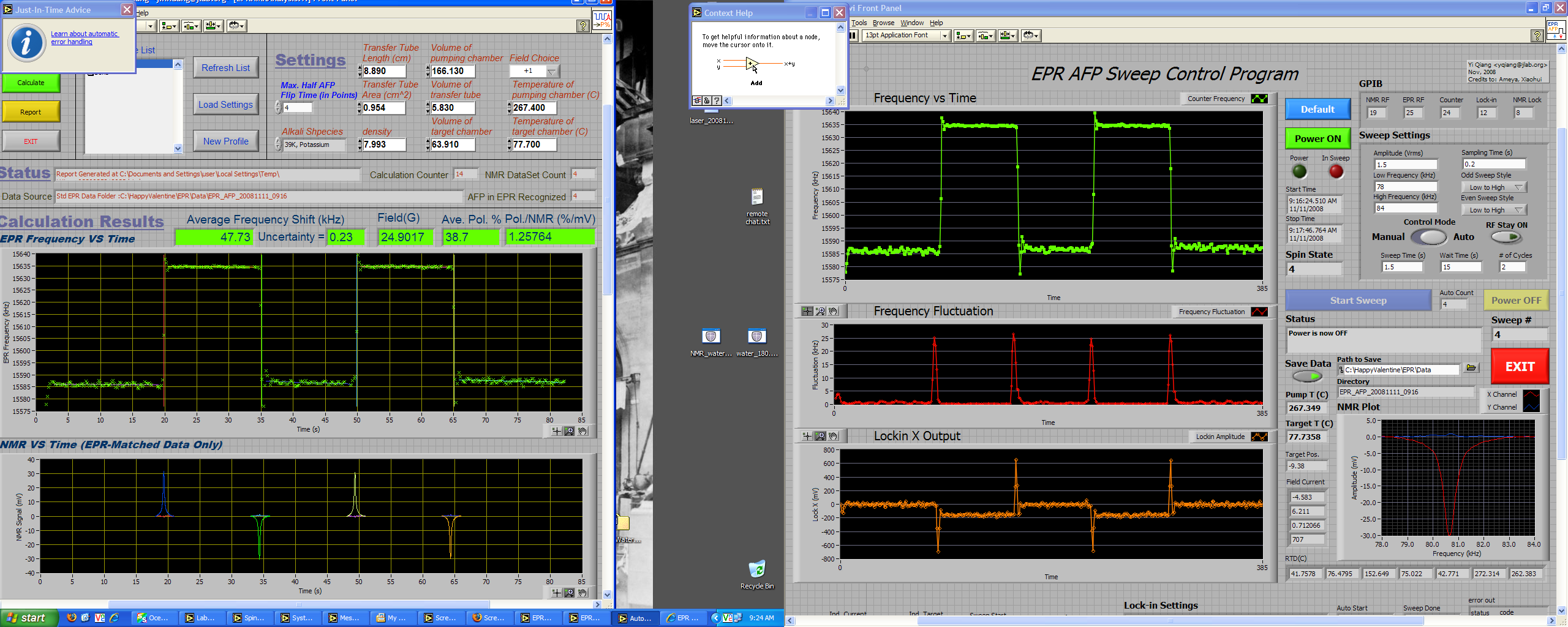
Task: Open Recycle Bin on desktop
Action: pos(757,574)
